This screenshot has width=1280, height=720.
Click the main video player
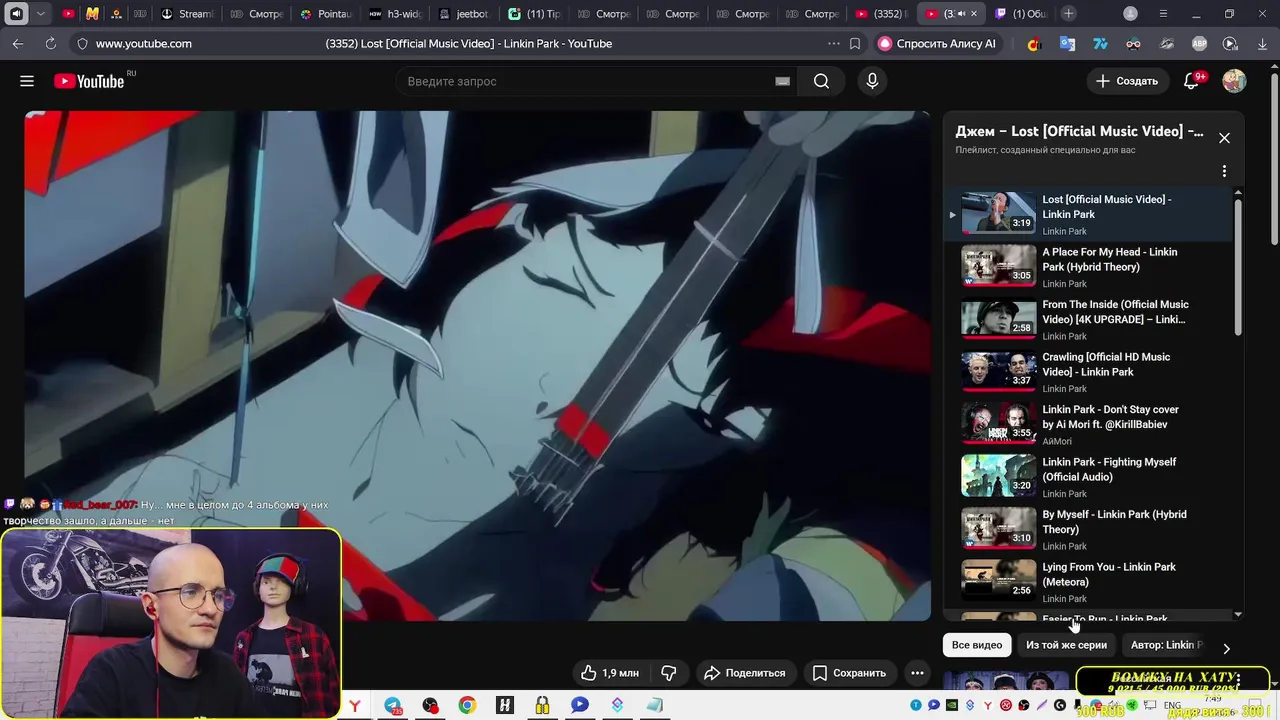tap(477, 365)
